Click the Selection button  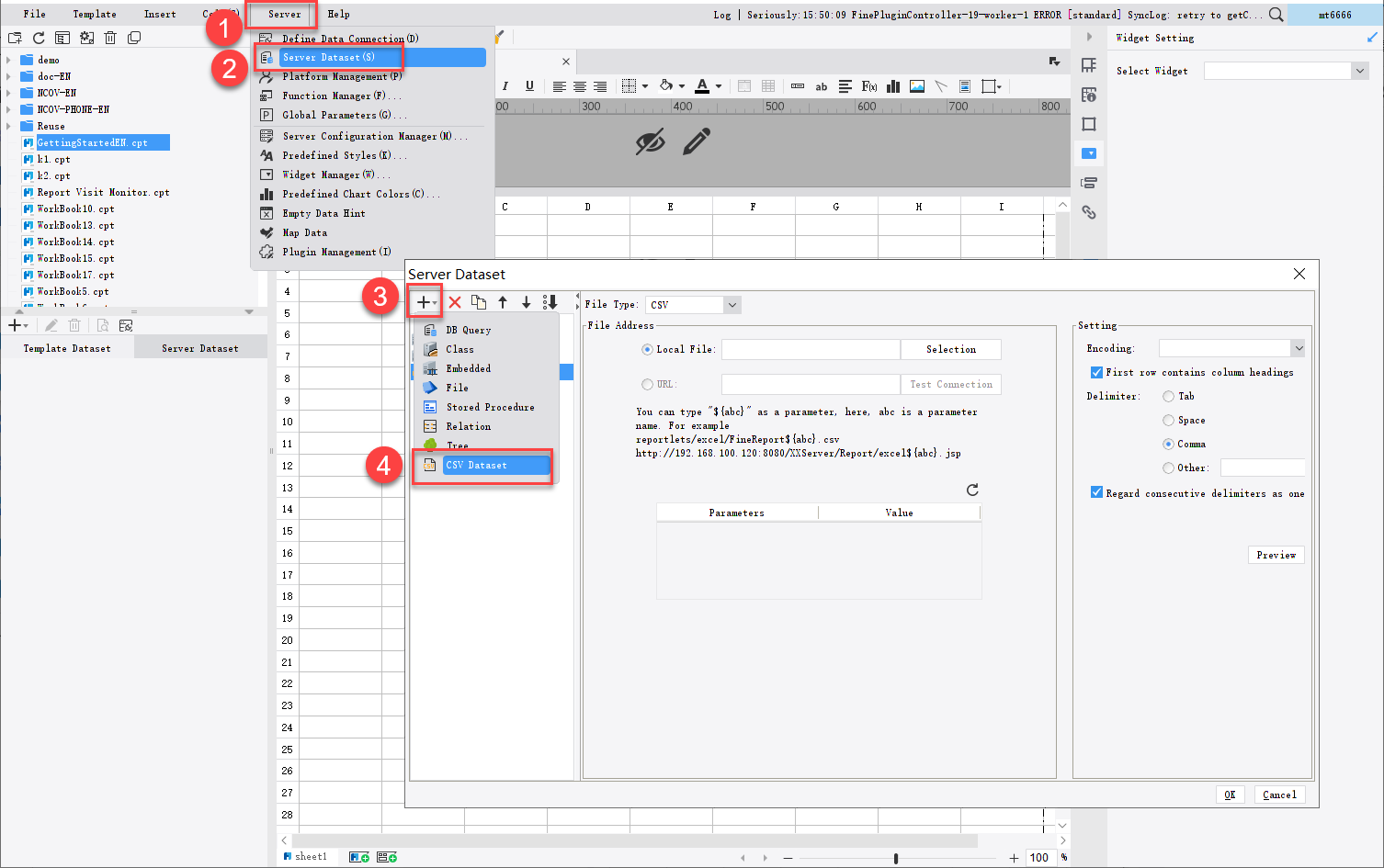coord(951,349)
